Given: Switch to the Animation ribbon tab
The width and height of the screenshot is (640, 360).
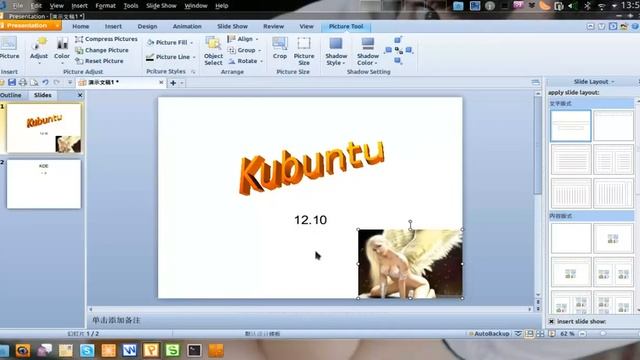Looking at the screenshot, I should (x=187, y=26).
